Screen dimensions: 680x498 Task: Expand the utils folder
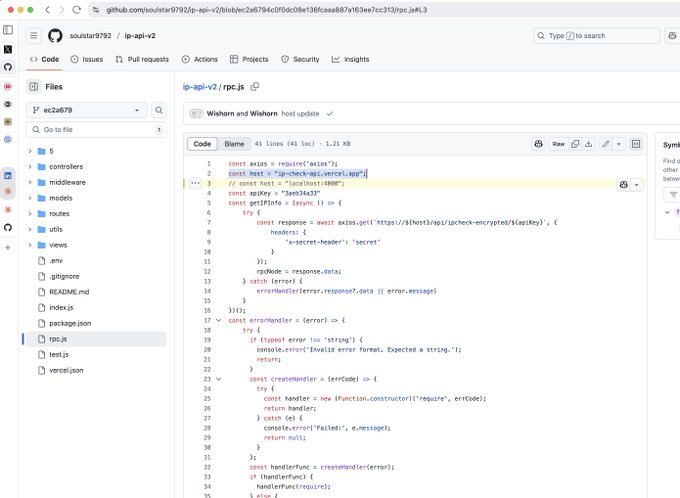30,229
